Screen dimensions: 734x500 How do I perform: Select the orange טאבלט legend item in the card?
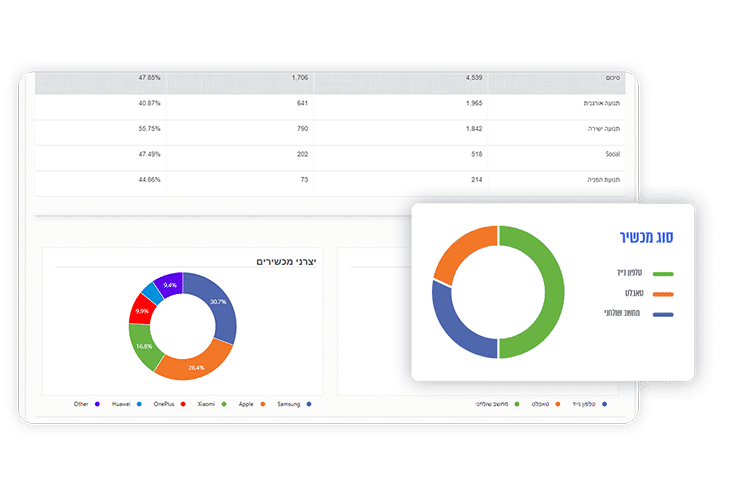(x=649, y=294)
